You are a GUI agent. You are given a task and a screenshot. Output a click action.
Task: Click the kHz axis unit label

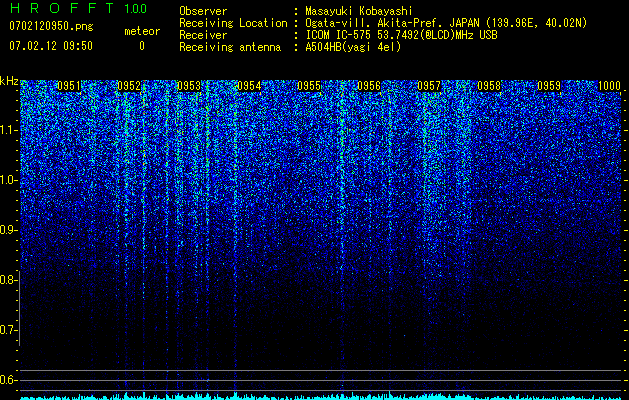[9, 81]
